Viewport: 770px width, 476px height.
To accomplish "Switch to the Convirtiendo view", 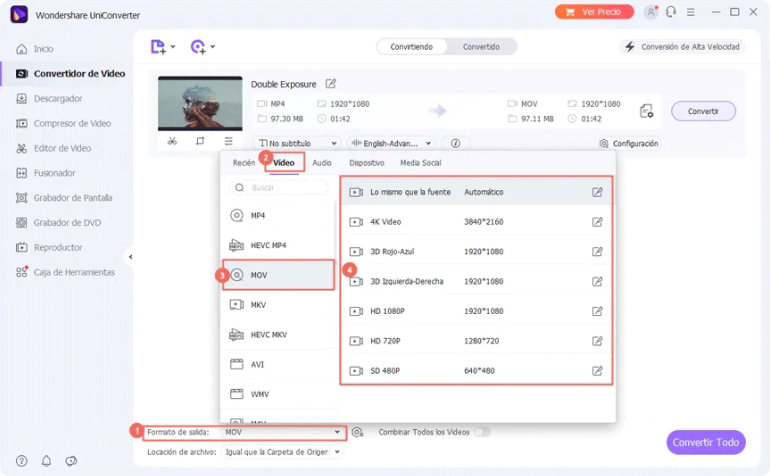I will click(412, 47).
